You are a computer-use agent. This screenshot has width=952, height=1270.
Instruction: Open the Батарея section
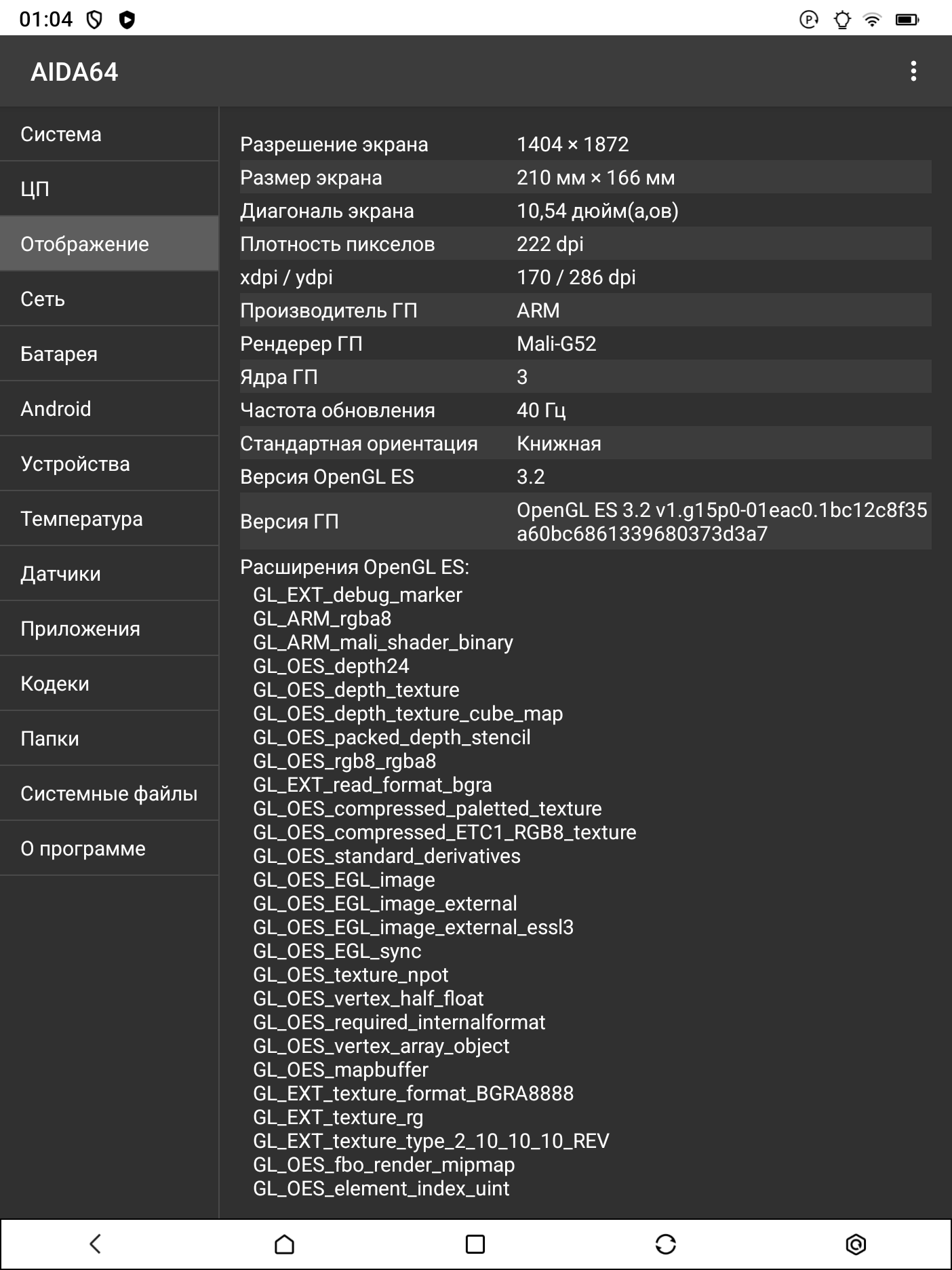(x=109, y=354)
